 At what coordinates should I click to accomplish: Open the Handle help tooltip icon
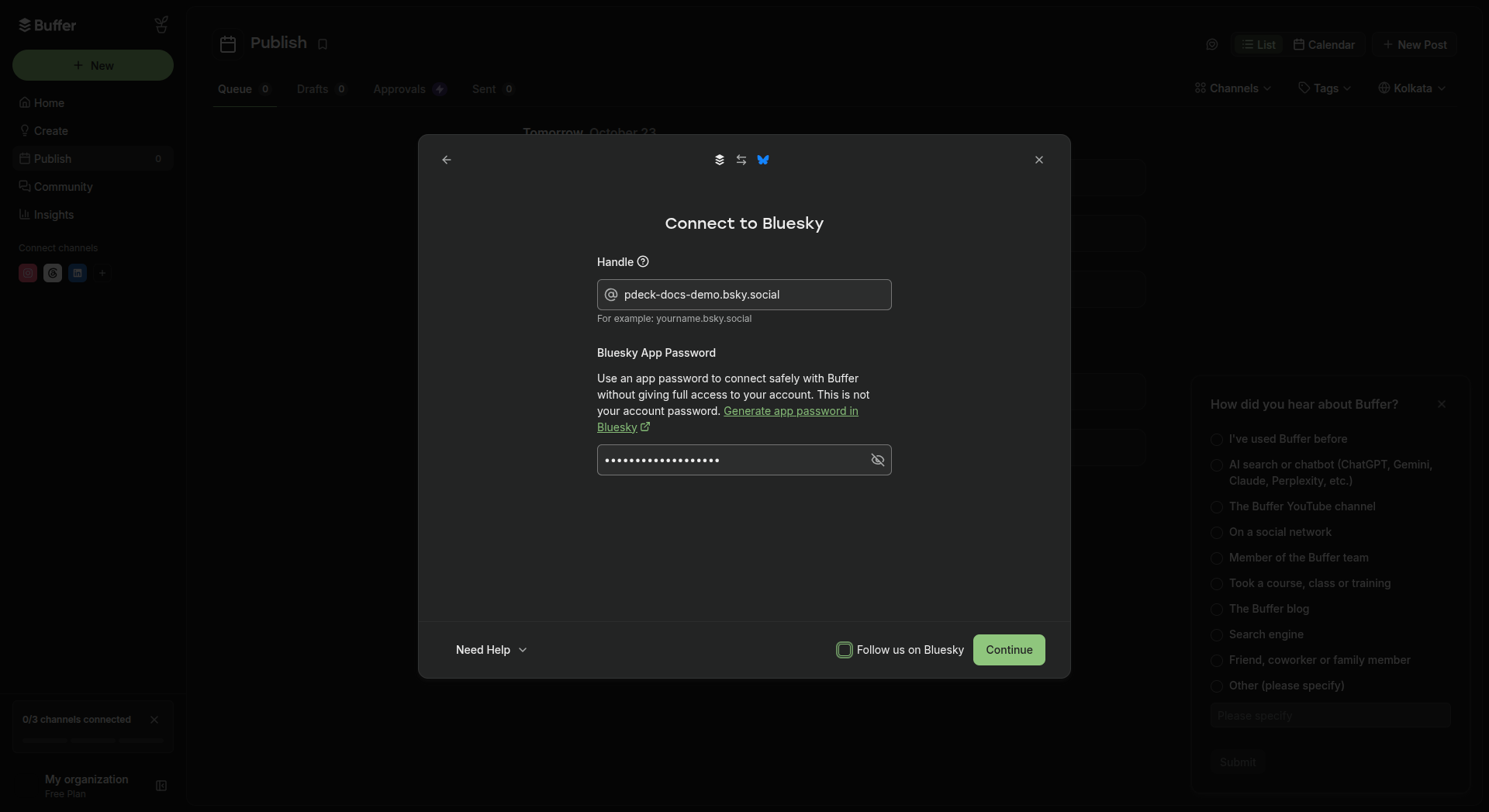tap(643, 262)
